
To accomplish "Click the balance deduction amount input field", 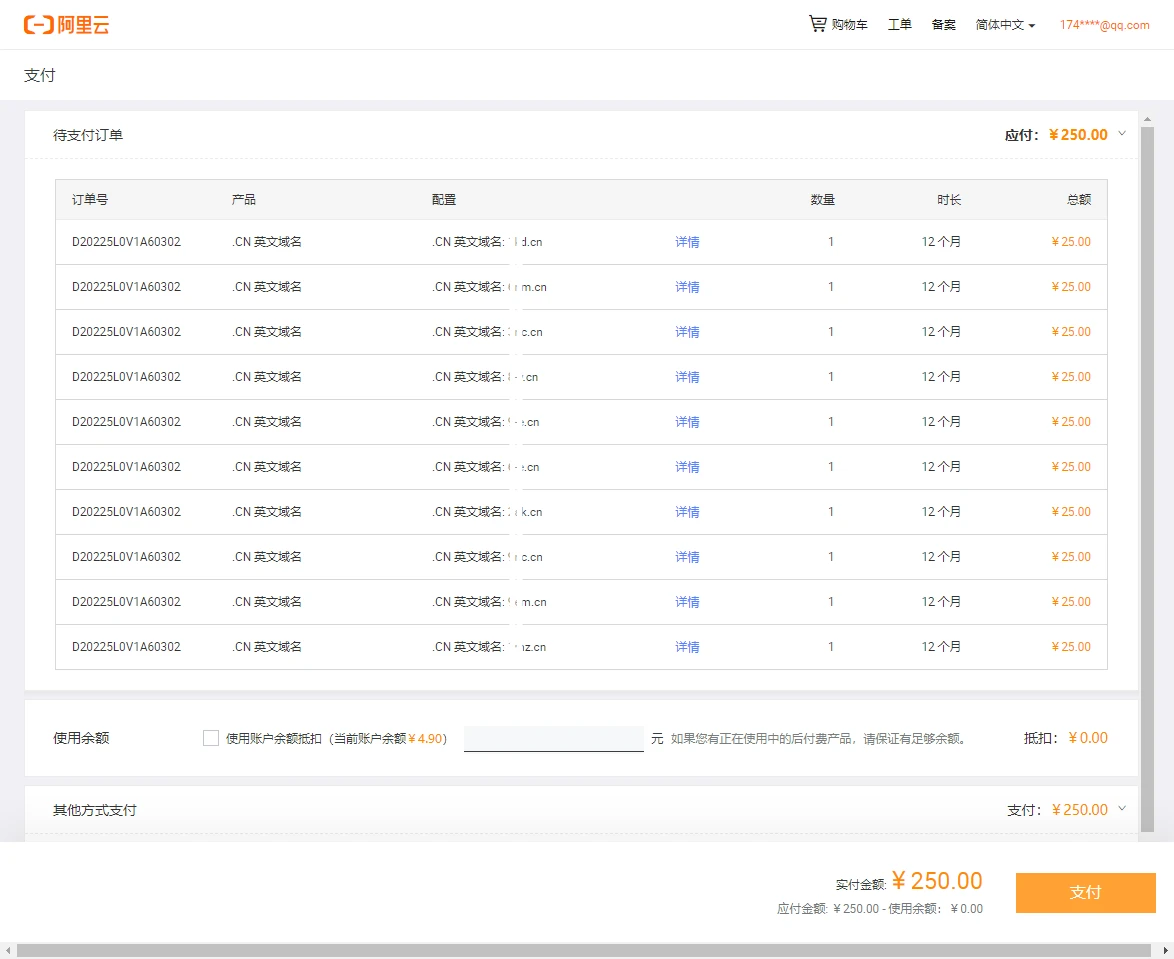I will point(553,739).
